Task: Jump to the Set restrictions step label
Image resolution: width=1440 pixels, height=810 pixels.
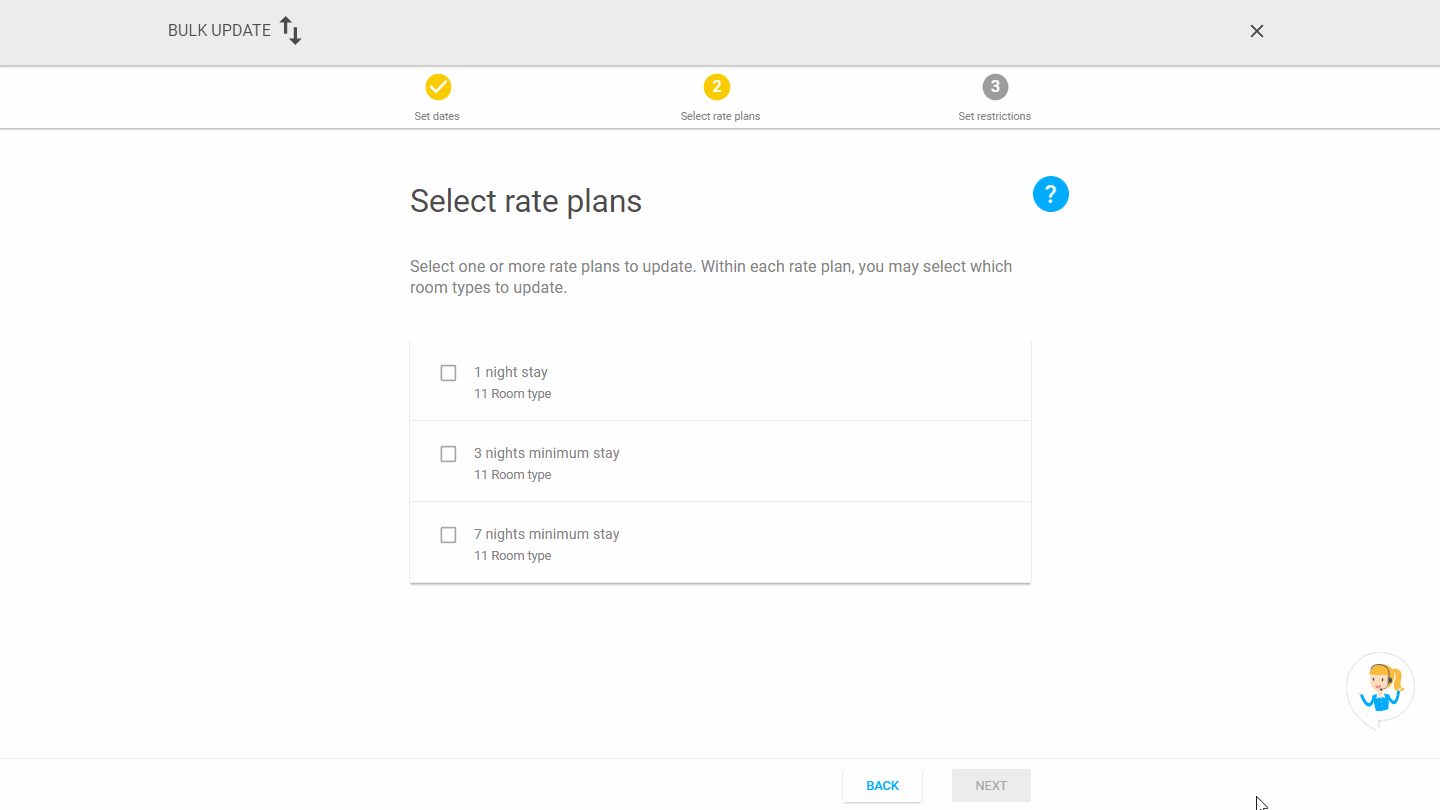Action: (x=994, y=116)
